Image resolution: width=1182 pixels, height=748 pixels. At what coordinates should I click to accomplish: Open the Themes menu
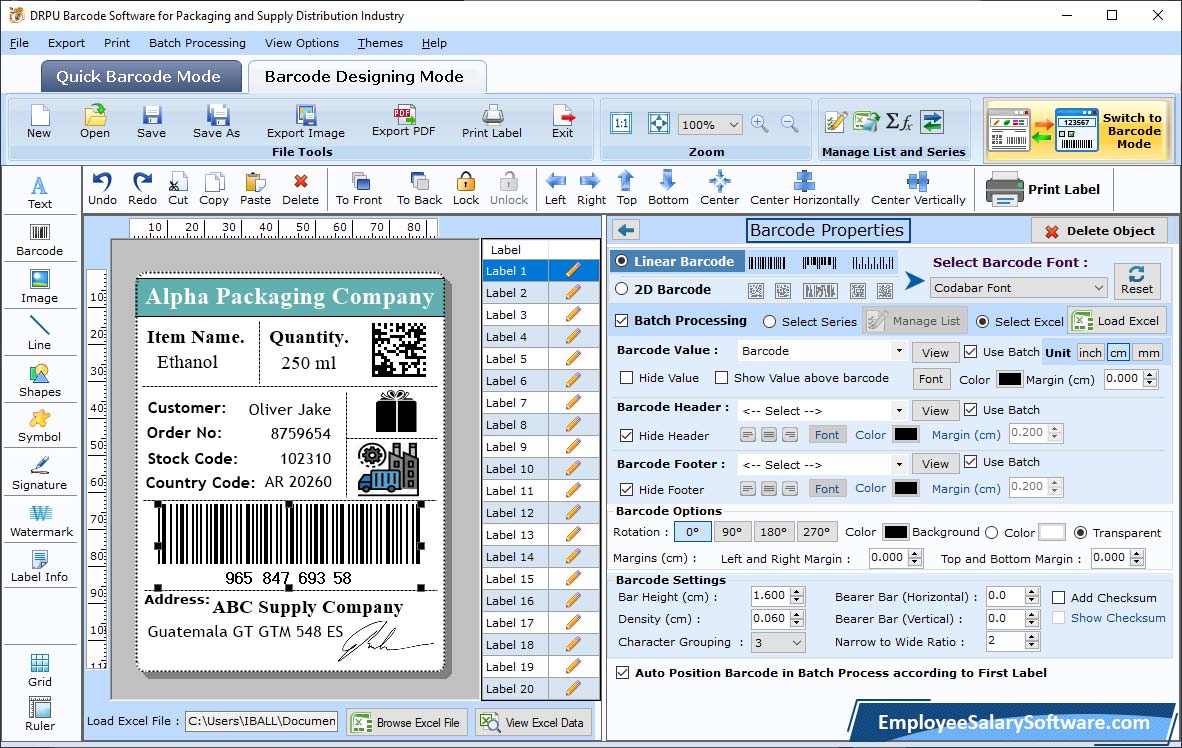380,43
